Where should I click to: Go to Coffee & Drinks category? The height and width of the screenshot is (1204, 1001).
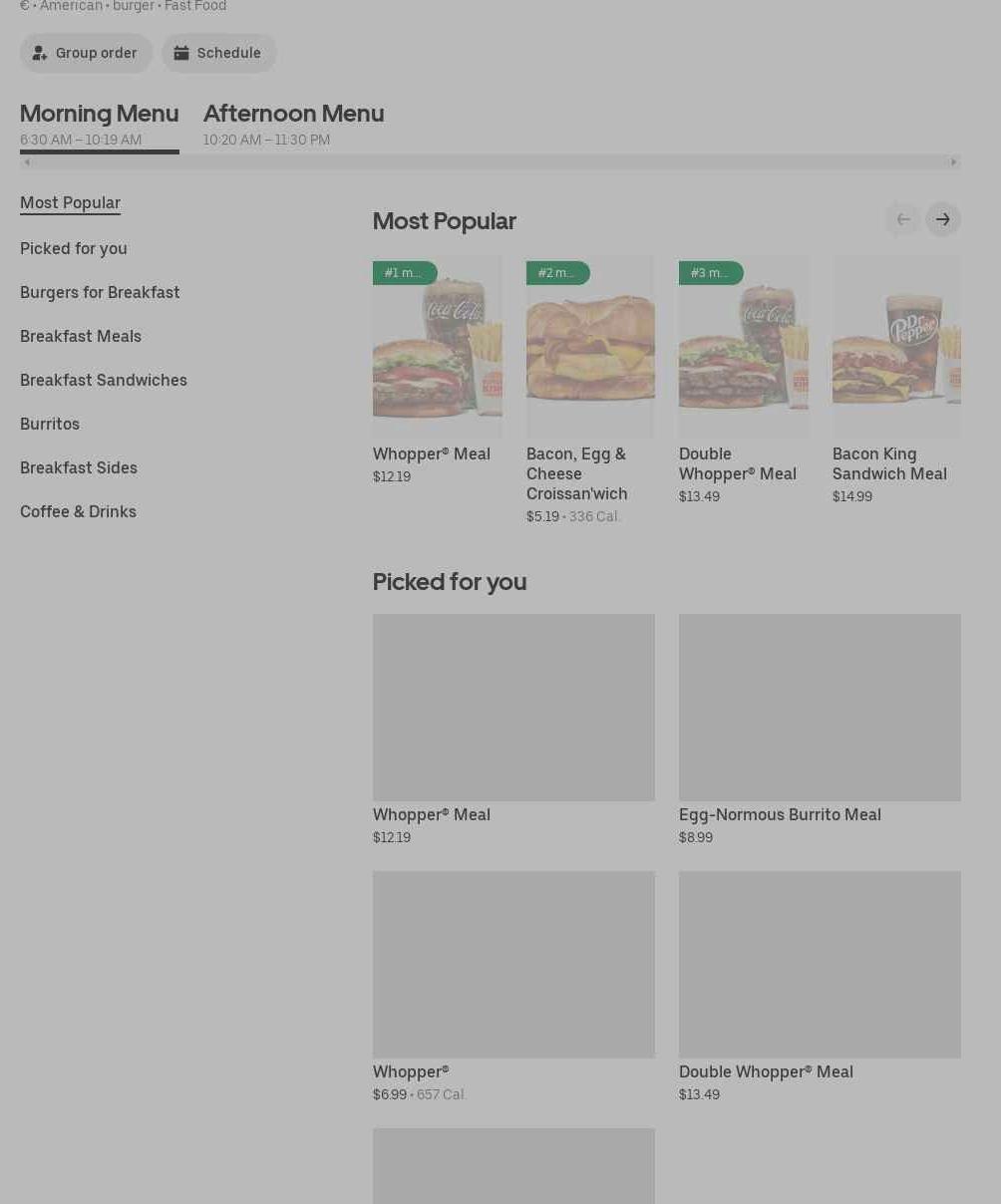(78, 511)
